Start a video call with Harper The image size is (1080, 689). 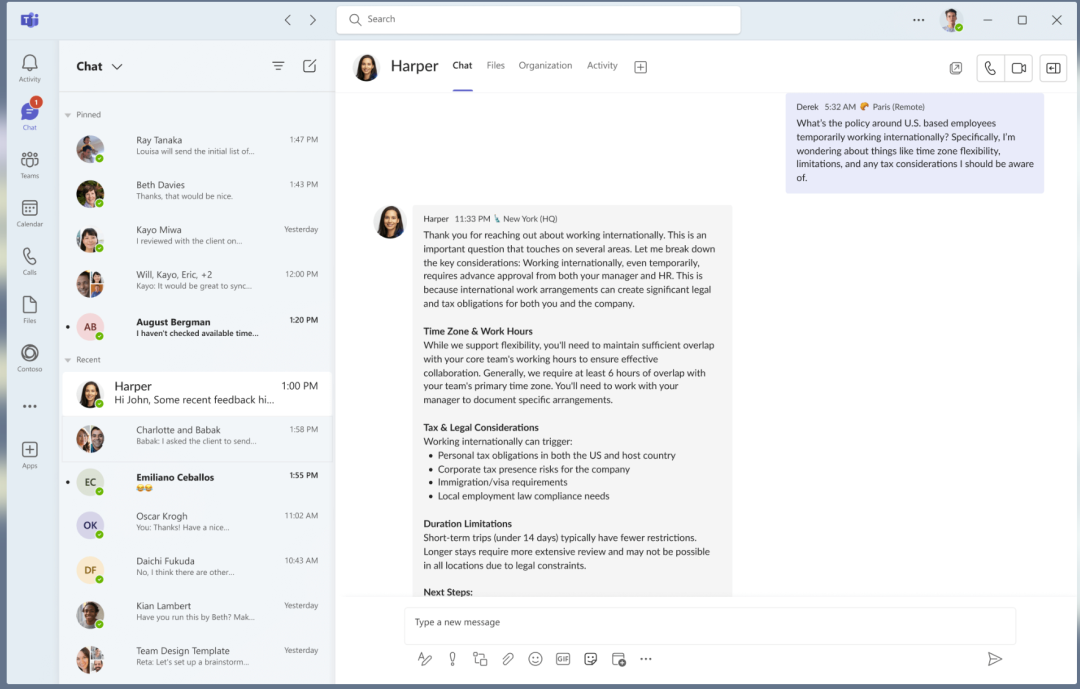(1018, 68)
